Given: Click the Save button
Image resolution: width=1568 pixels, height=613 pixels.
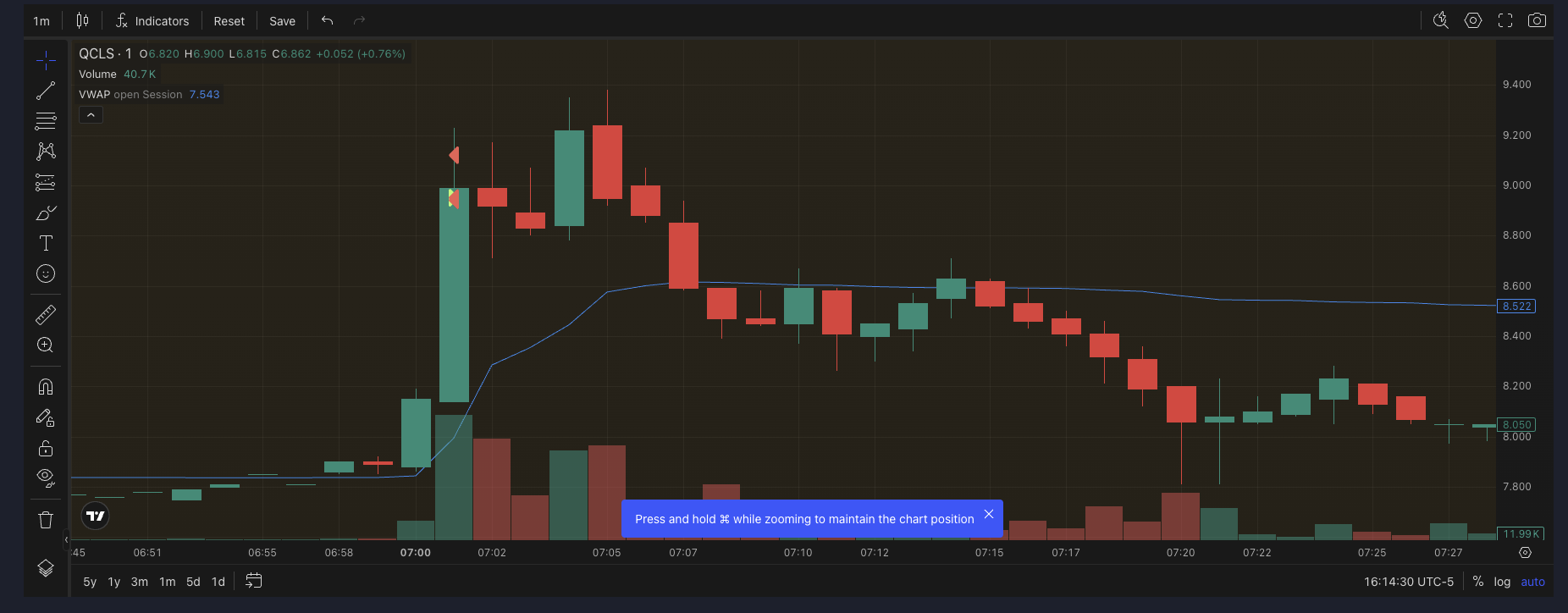Looking at the screenshot, I should tap(282, 21).
